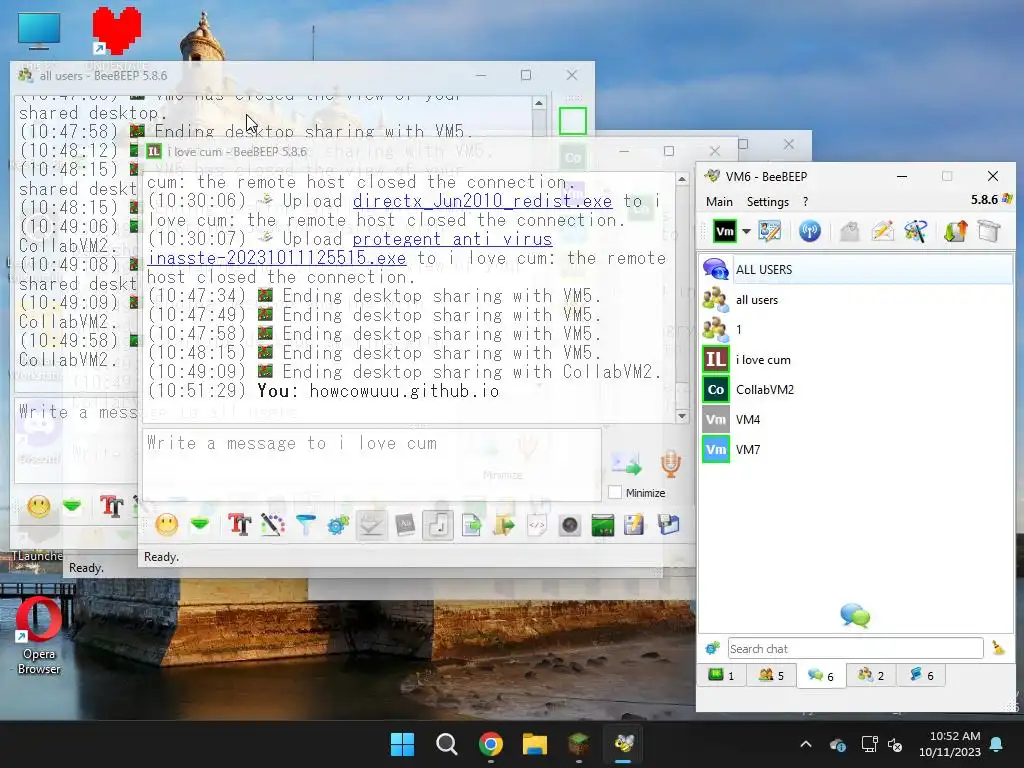
Task: Toggle the music note beep button
Action: point(438,524)
